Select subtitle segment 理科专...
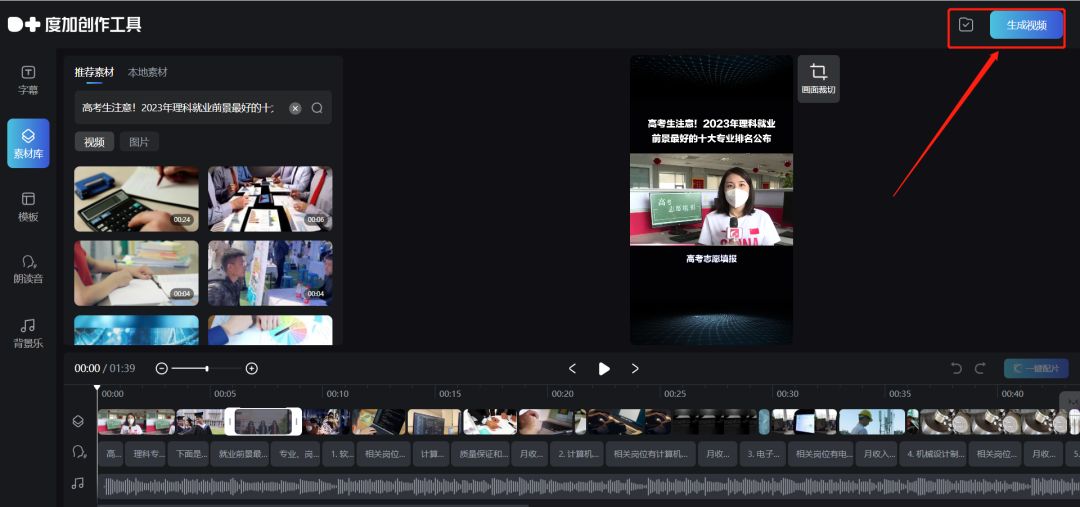This screenshot has width=1080, height=507. click(x=145, y=454)
